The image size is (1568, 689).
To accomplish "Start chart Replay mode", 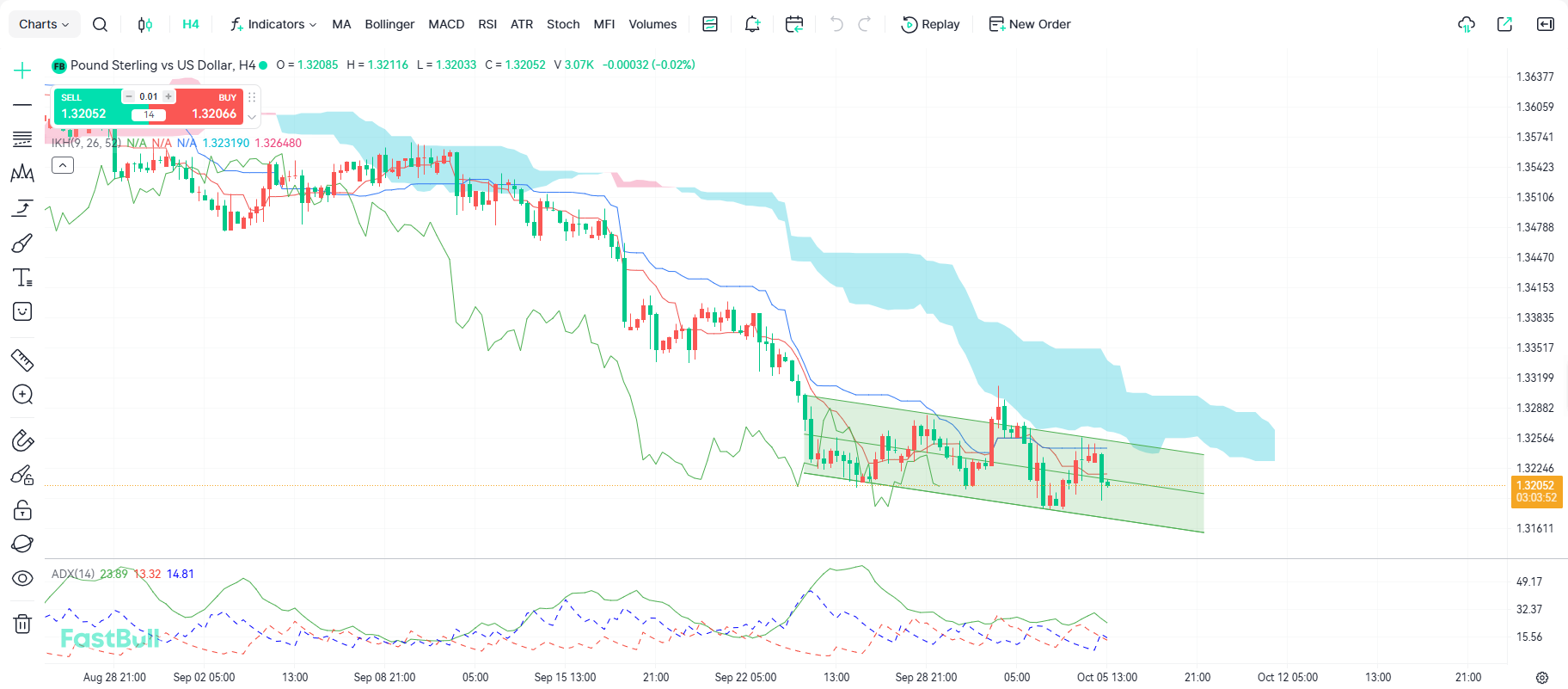I will 930,24.
